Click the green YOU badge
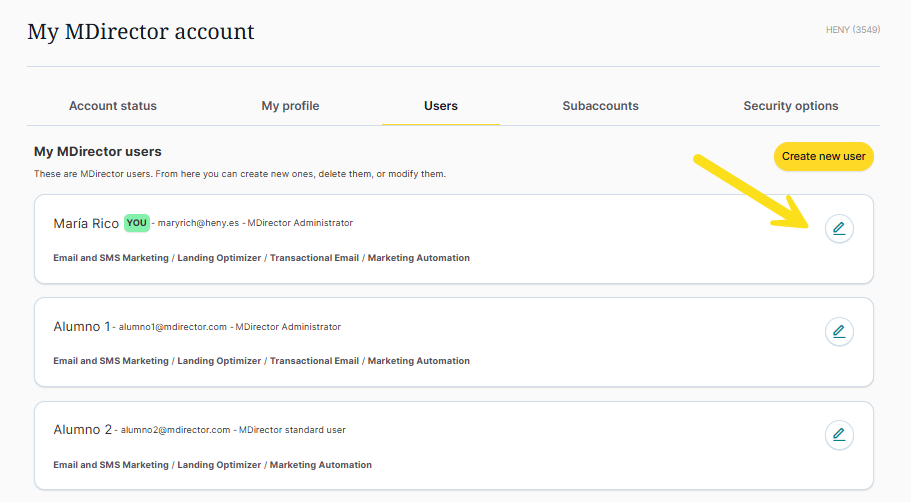 tap(137, 223)
